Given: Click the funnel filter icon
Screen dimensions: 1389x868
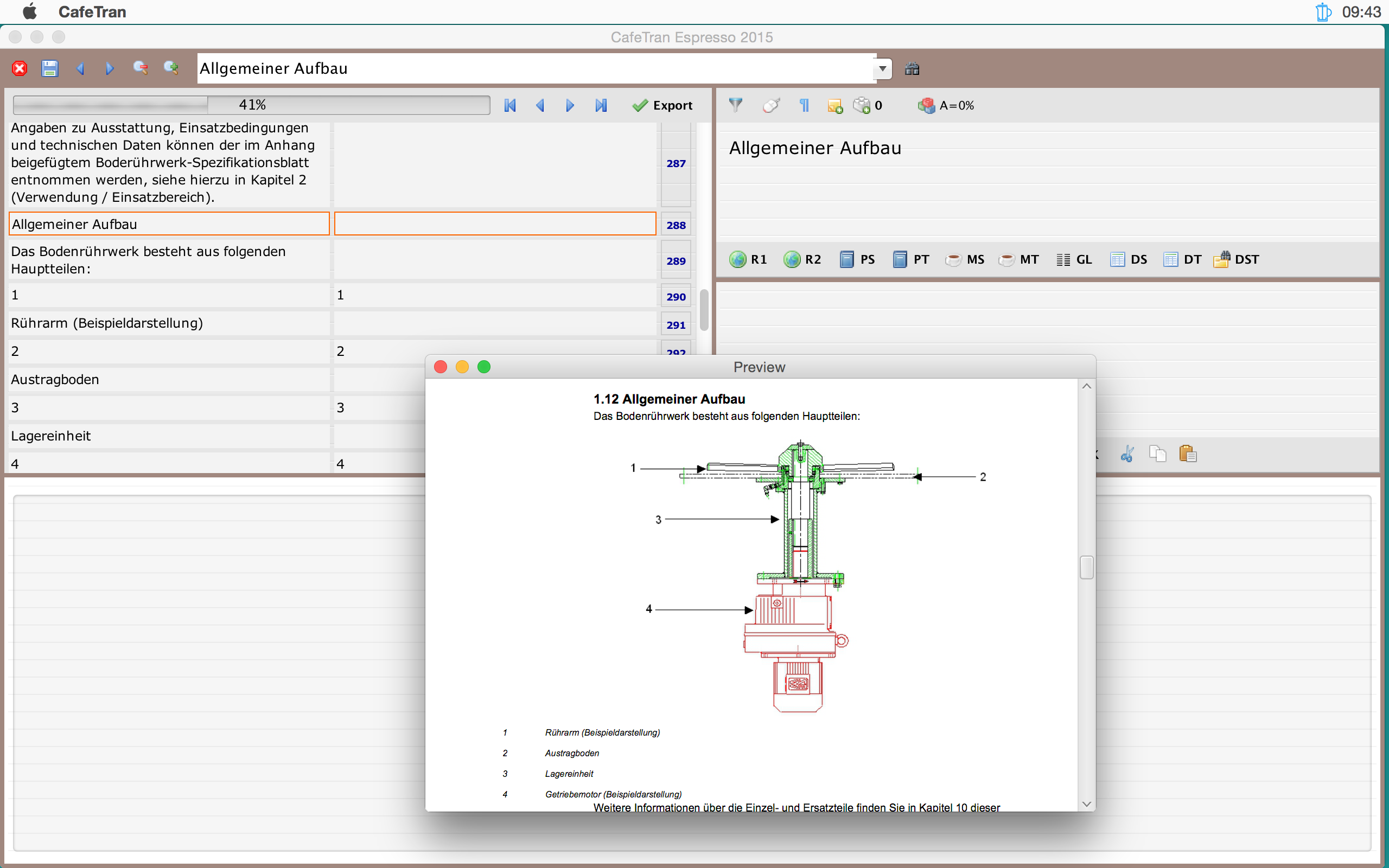Looking at the screenshot, I should (x=735, y=105).
